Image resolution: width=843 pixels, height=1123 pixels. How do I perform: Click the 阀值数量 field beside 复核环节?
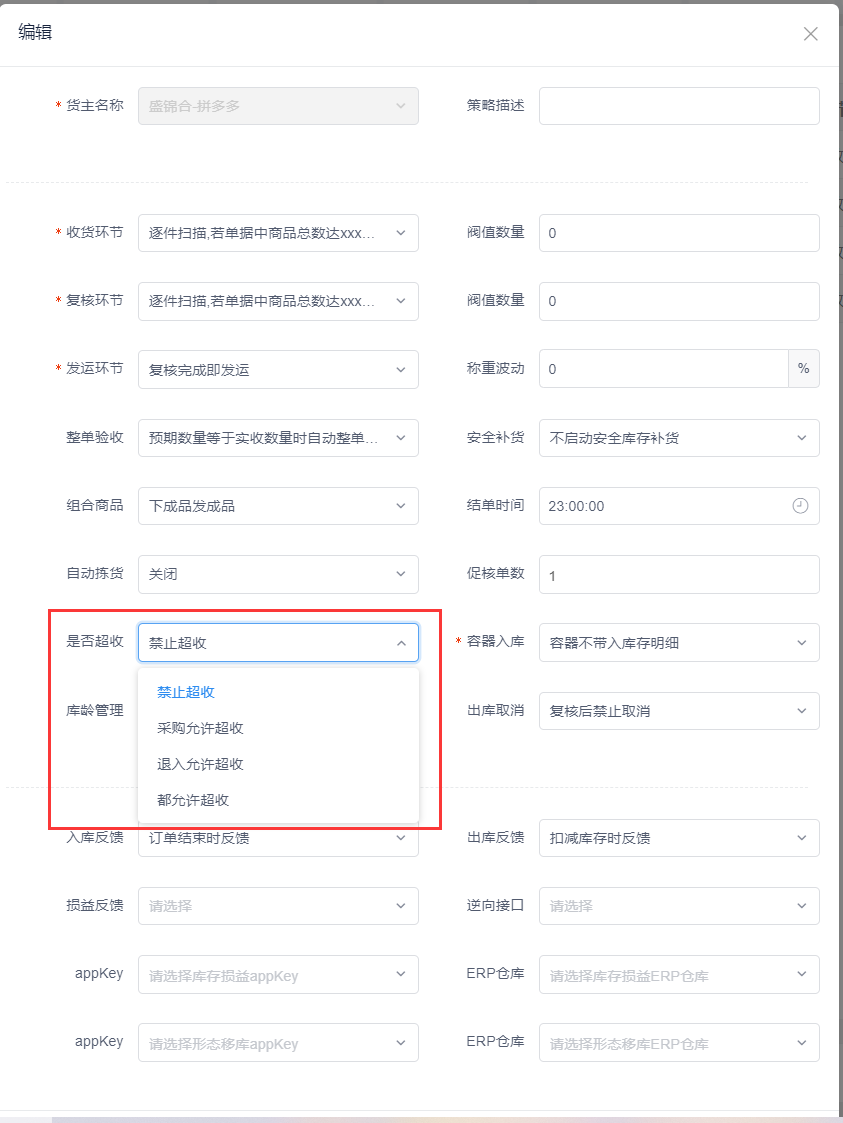[679, 301]
